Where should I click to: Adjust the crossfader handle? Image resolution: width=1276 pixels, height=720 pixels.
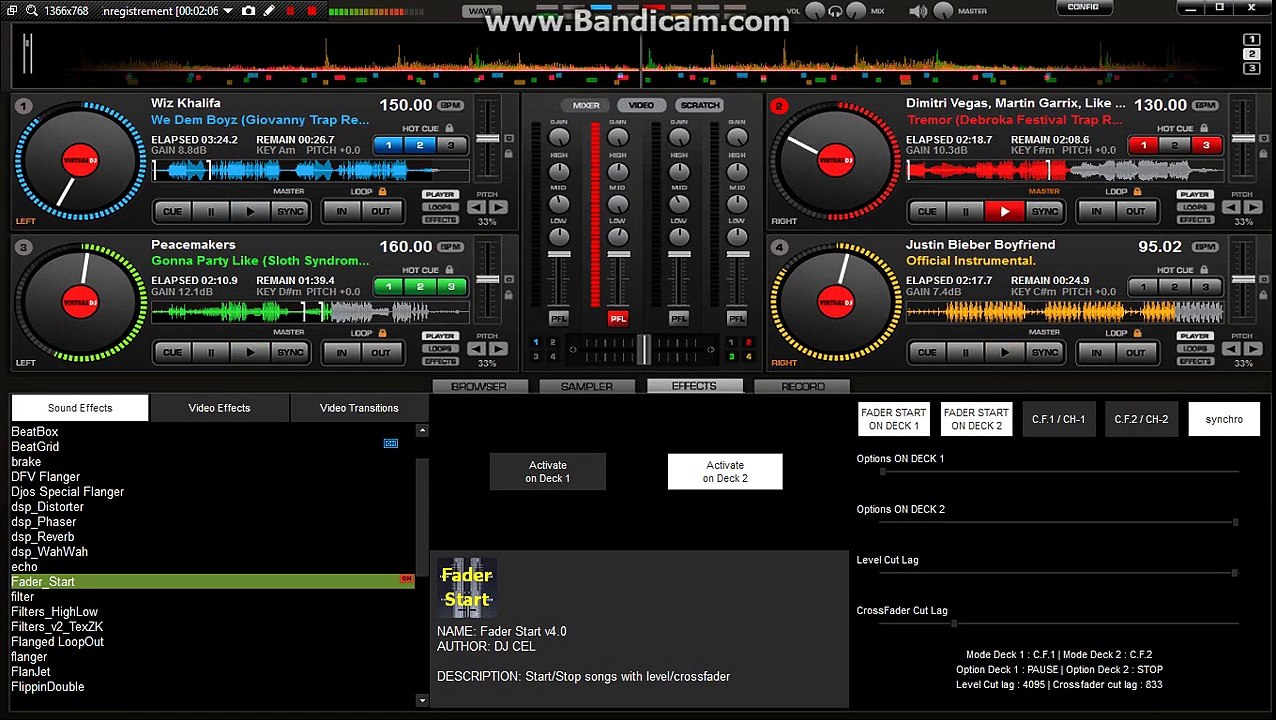tap(645, 349)
